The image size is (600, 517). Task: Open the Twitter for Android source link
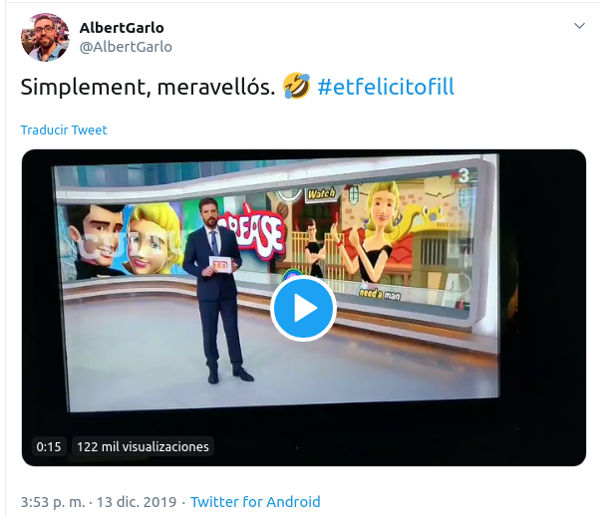(x=255, y=502)
